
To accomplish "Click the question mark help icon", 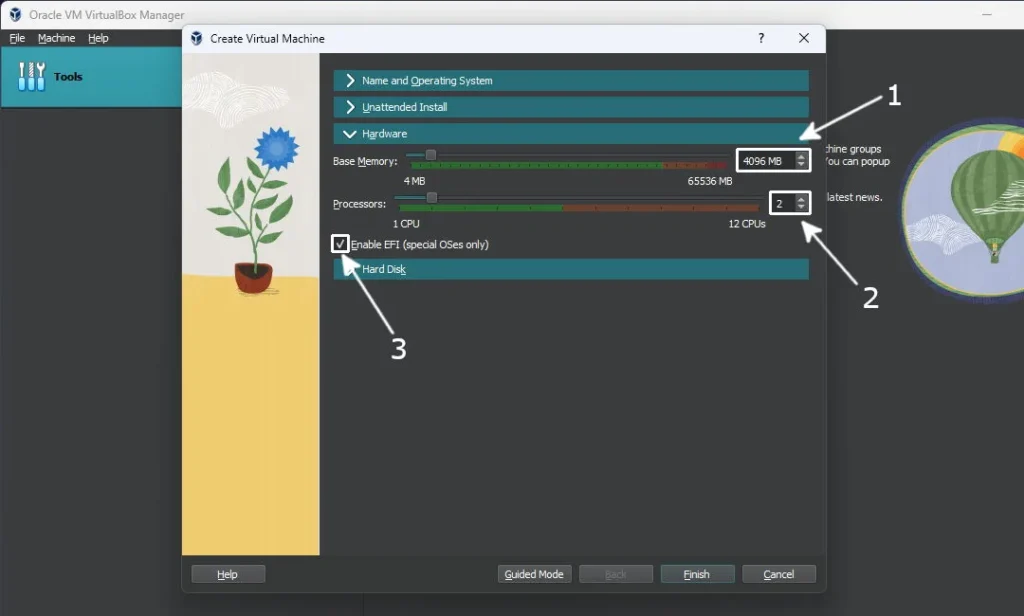I will [761, 38].
